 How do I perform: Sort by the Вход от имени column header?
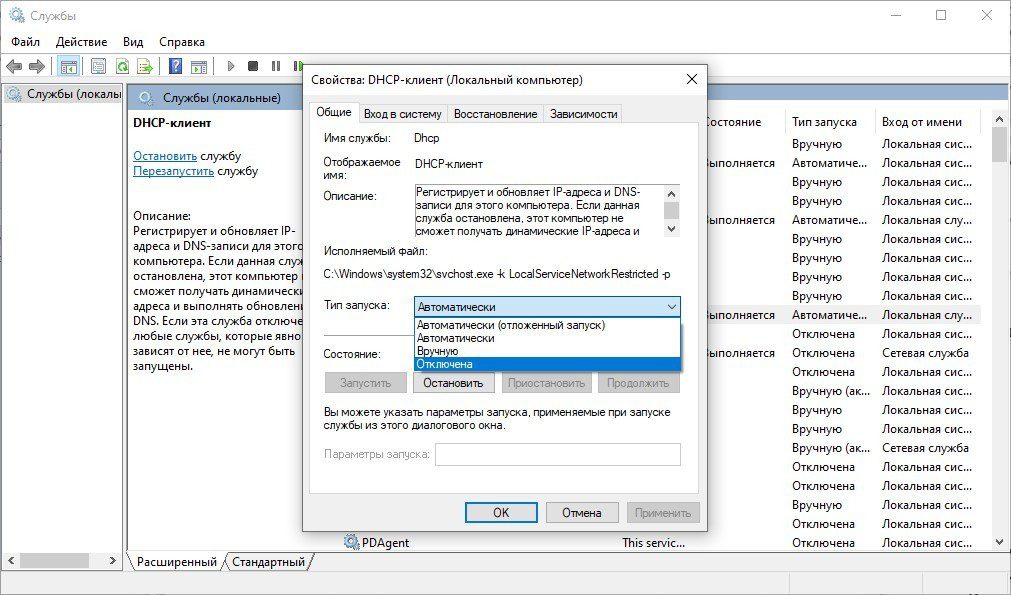coord(927,122)
